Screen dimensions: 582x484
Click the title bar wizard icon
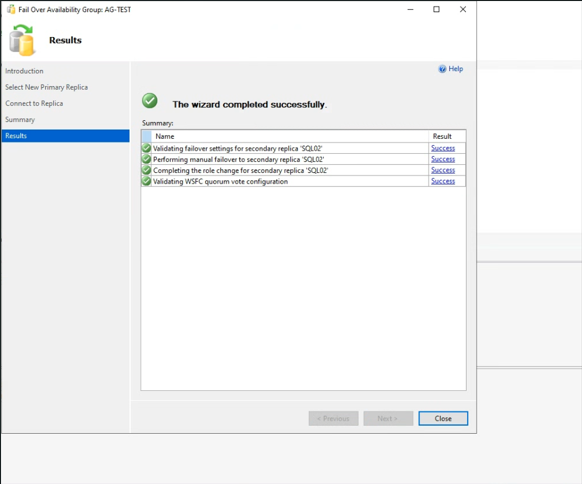point(11,9)
